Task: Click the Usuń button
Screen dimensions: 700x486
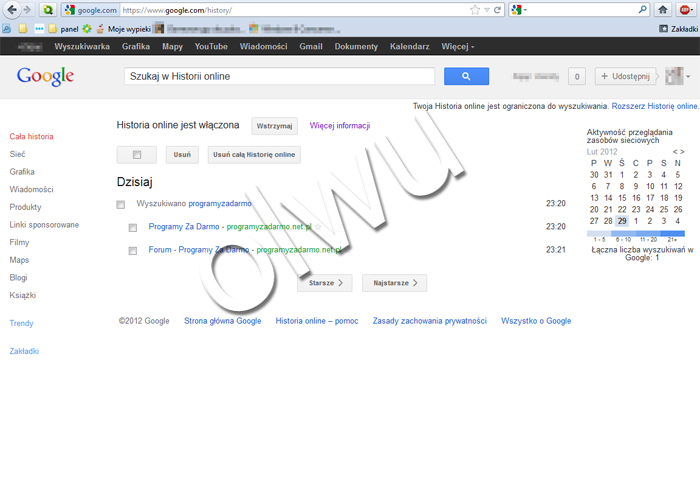Action: click(x=182, y=154)
